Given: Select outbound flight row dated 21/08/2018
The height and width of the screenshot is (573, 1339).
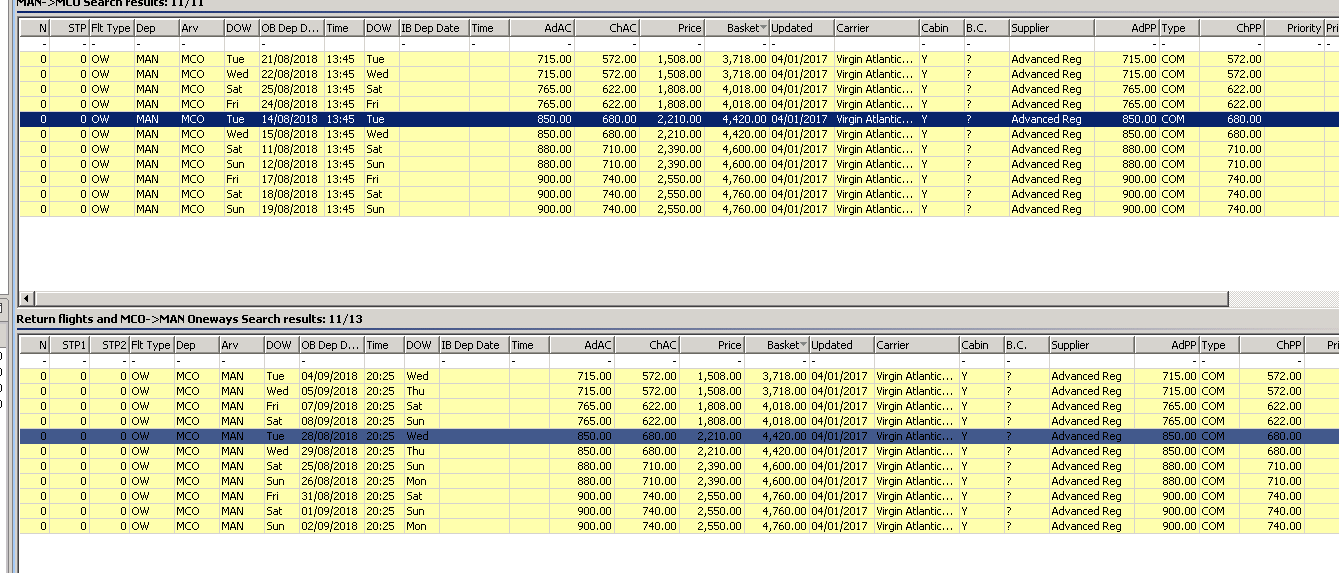Looking at the screenshot, I should [x=288, y=59].
